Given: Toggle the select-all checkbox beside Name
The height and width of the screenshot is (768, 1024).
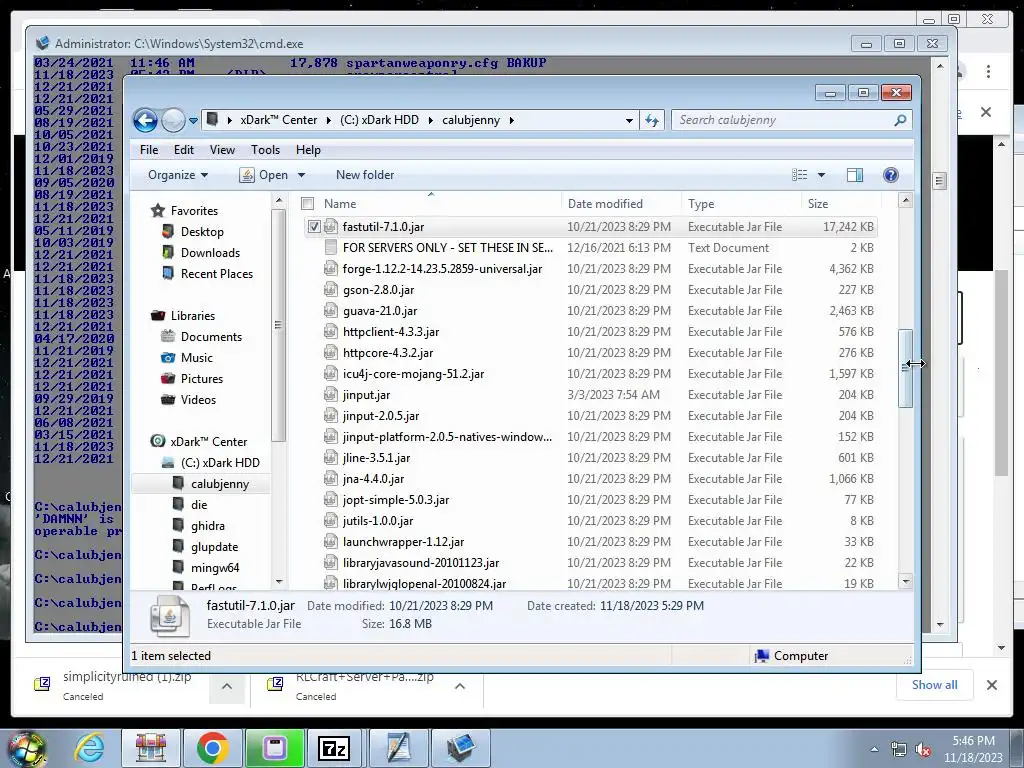Looking at the screenshot, I should point(308,204).
